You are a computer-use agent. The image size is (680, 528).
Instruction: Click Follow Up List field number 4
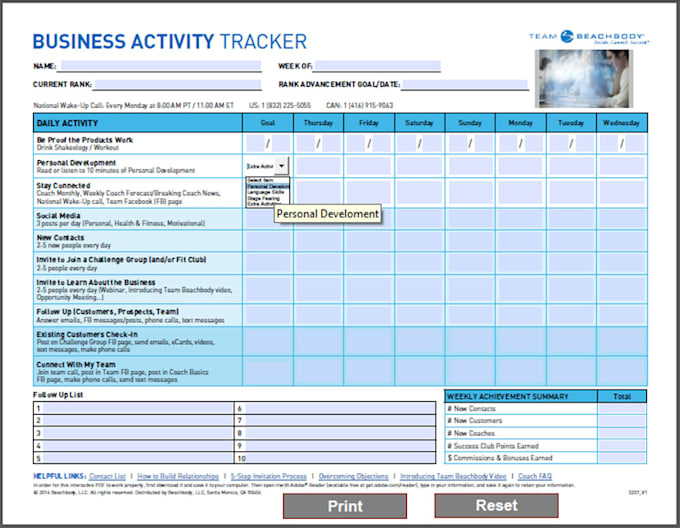click(x=138, y=446)
